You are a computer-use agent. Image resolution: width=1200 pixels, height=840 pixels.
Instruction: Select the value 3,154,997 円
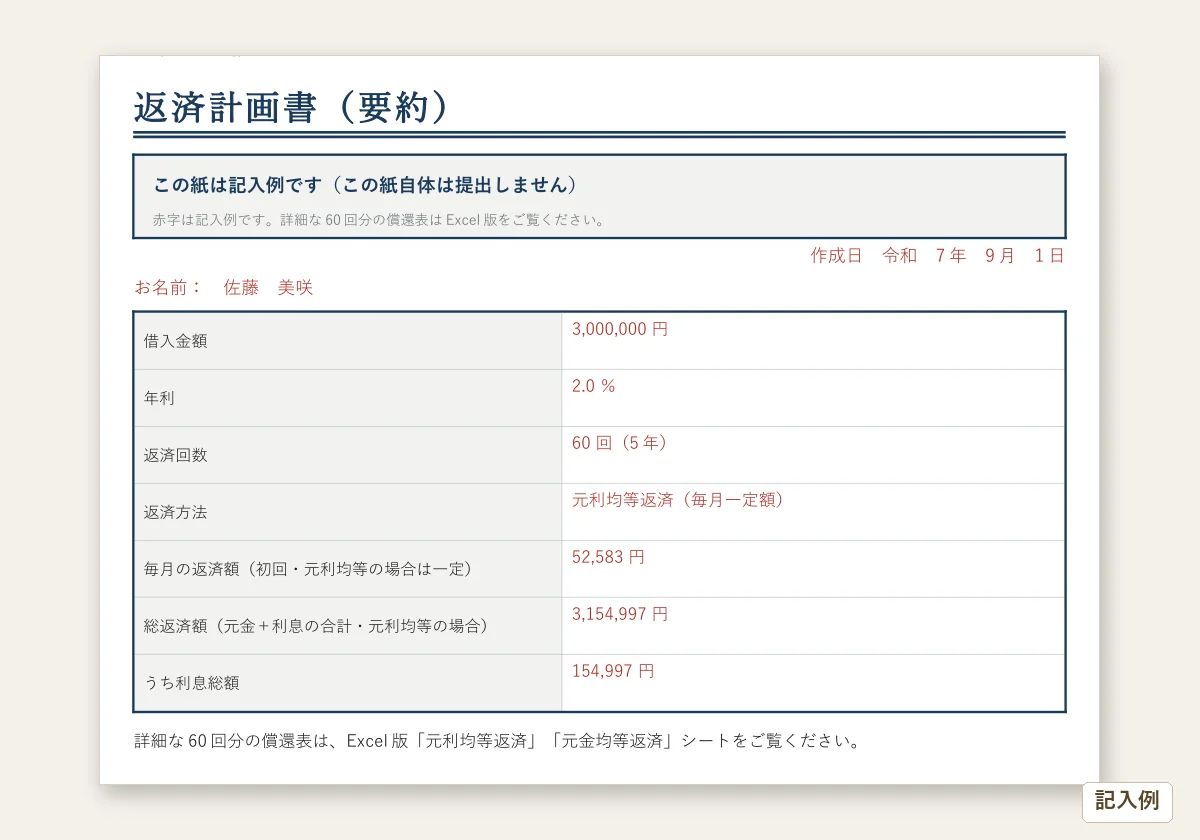620,614
